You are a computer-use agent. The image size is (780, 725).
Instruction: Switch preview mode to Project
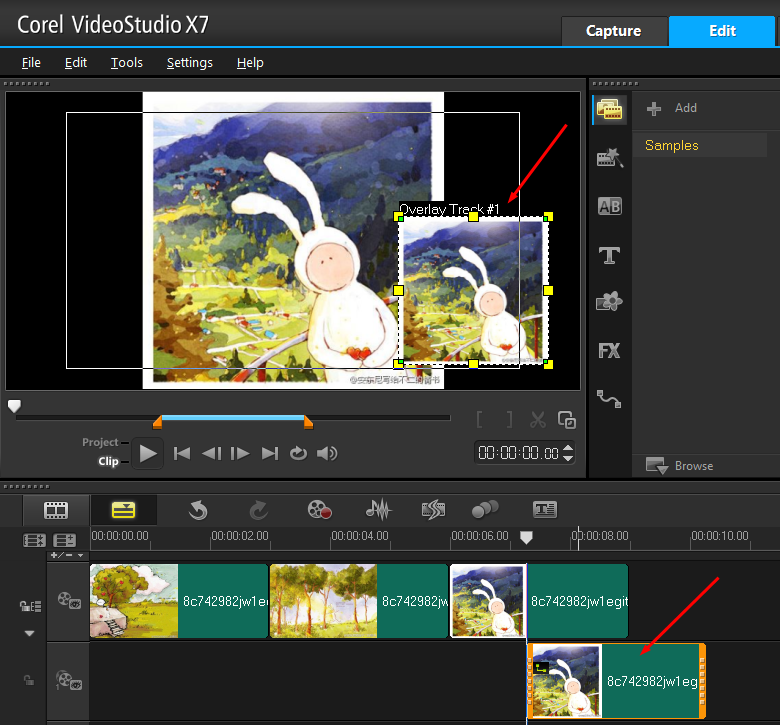click(100, 442)
